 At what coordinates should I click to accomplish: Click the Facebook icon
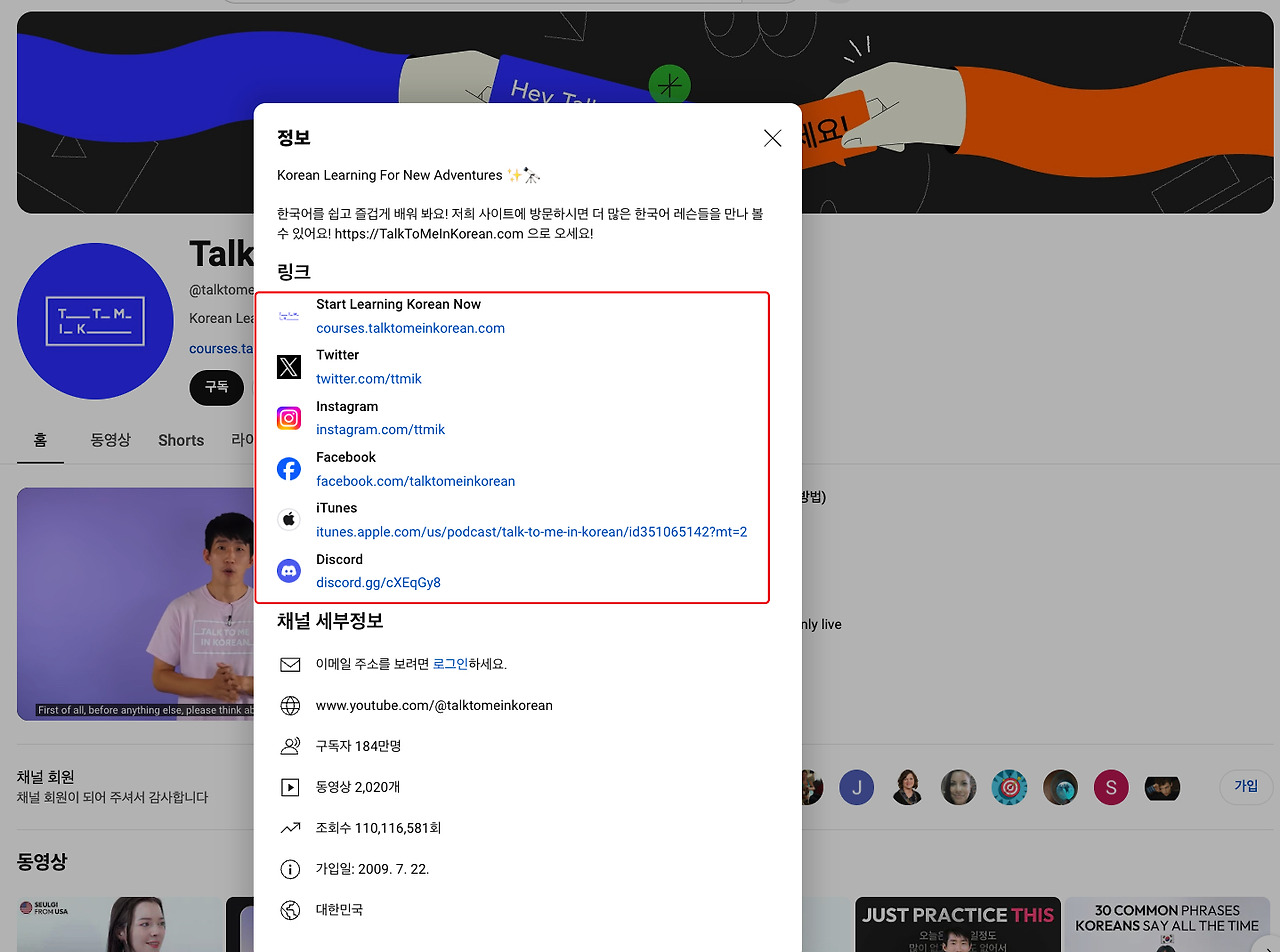pyautogui.click(x=289, y=468)
